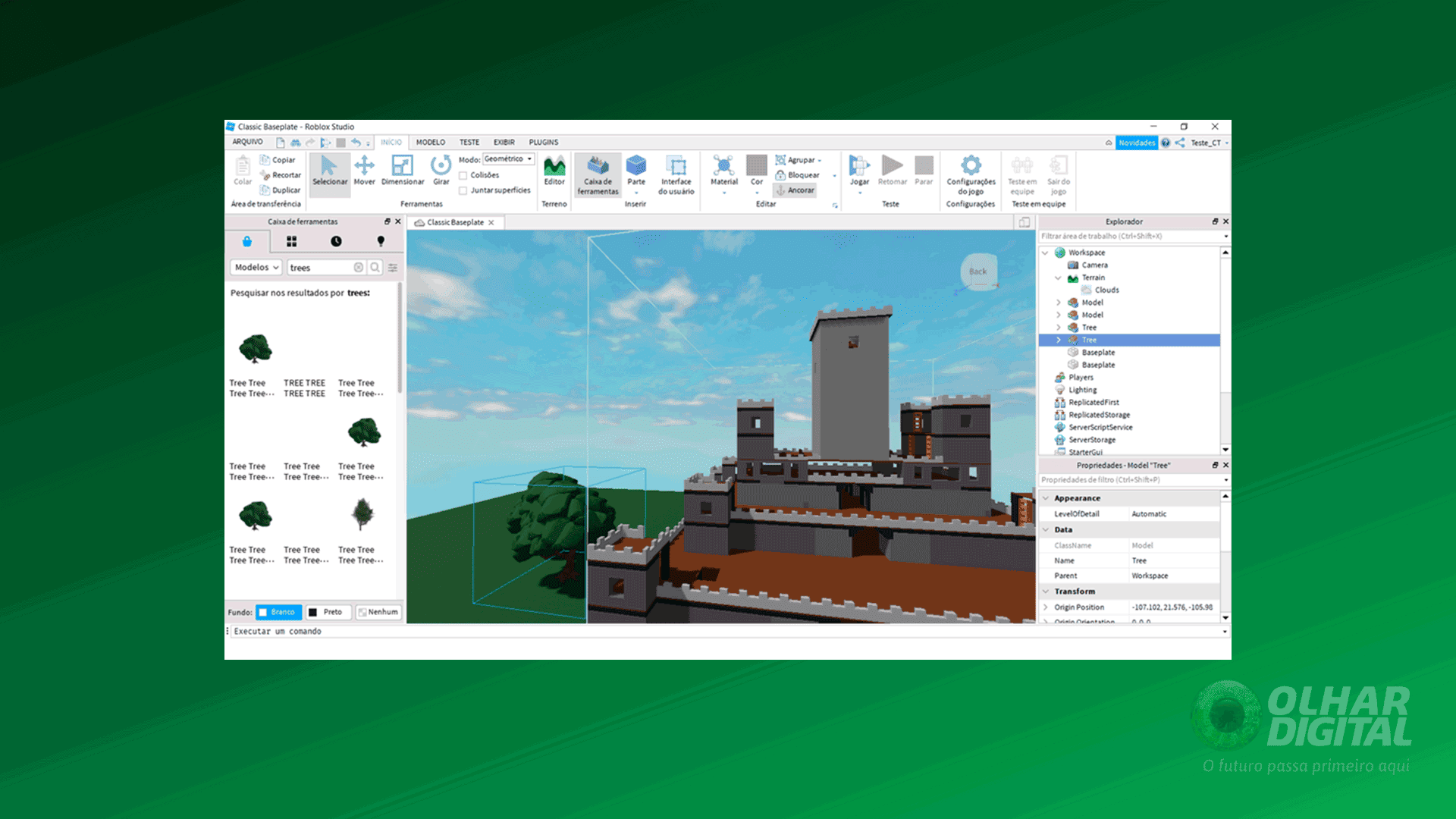Open the Modo Geométrico dropdown

coord(509,159)
